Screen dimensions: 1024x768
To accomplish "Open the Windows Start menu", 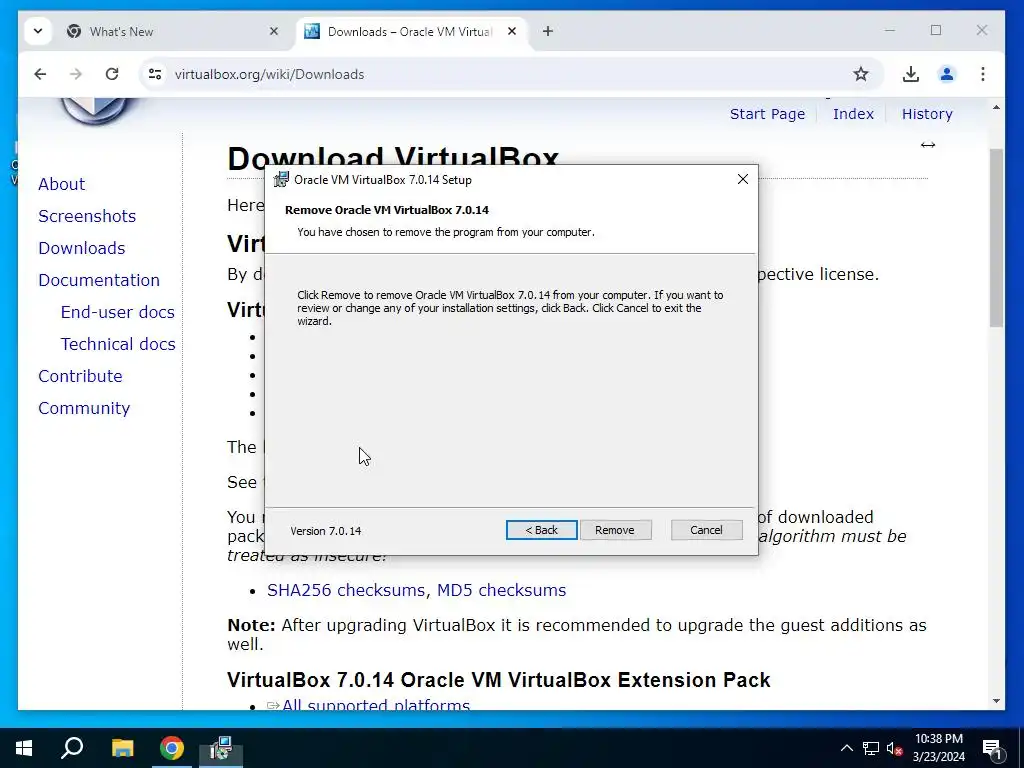I will [24, 748].
